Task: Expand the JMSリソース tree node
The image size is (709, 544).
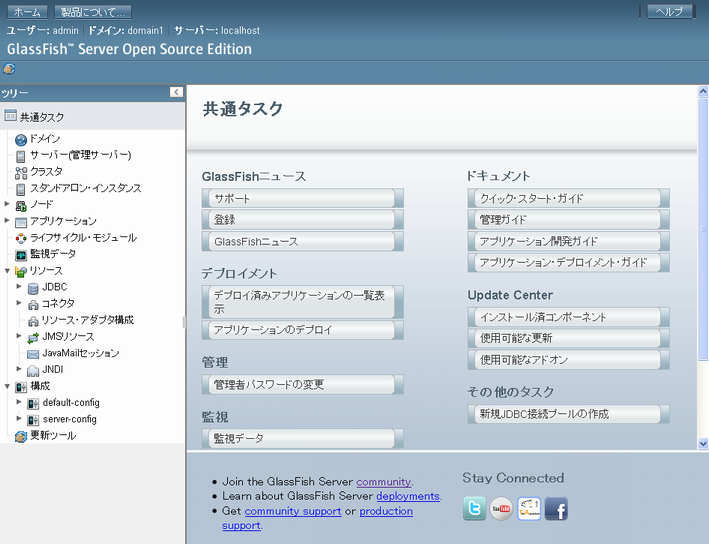Action: coord(19,336)
